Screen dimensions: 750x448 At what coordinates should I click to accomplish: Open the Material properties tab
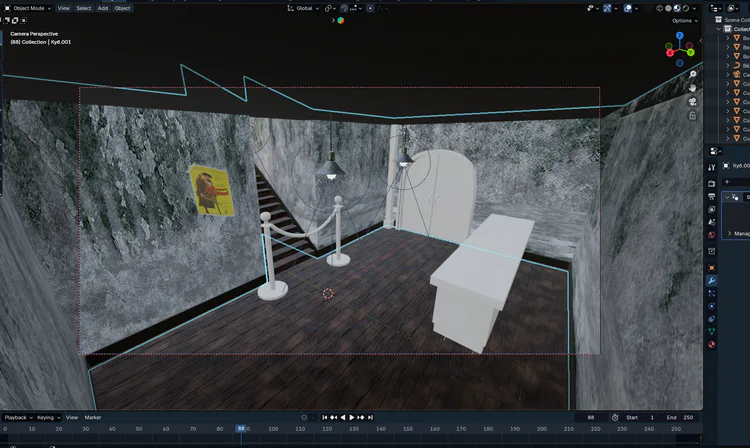pyautogui.click(x=712, y=345)
